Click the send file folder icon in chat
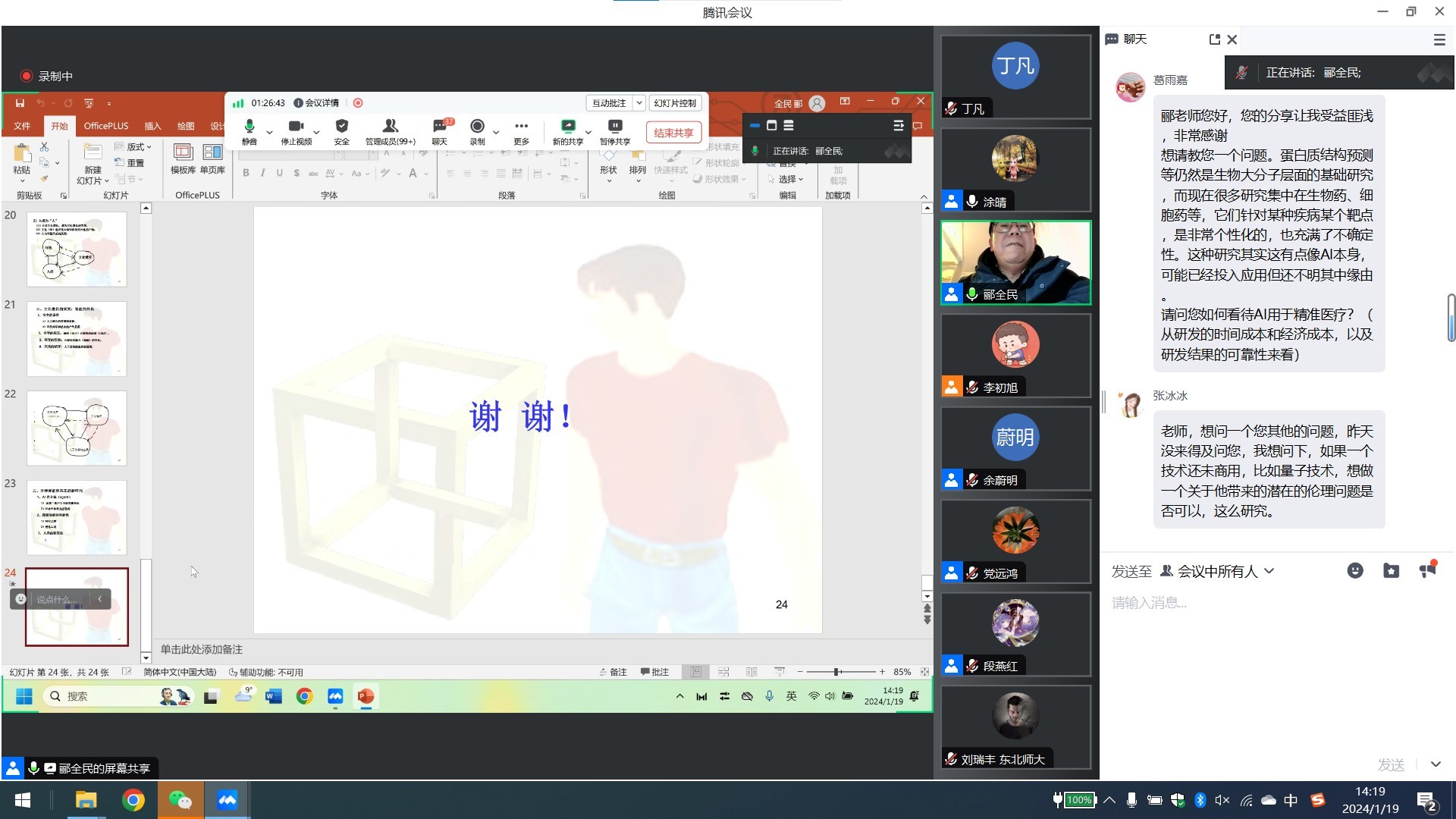This screenshot has height=819, width=1456. pyautogui.click(x=1391, y=571)
